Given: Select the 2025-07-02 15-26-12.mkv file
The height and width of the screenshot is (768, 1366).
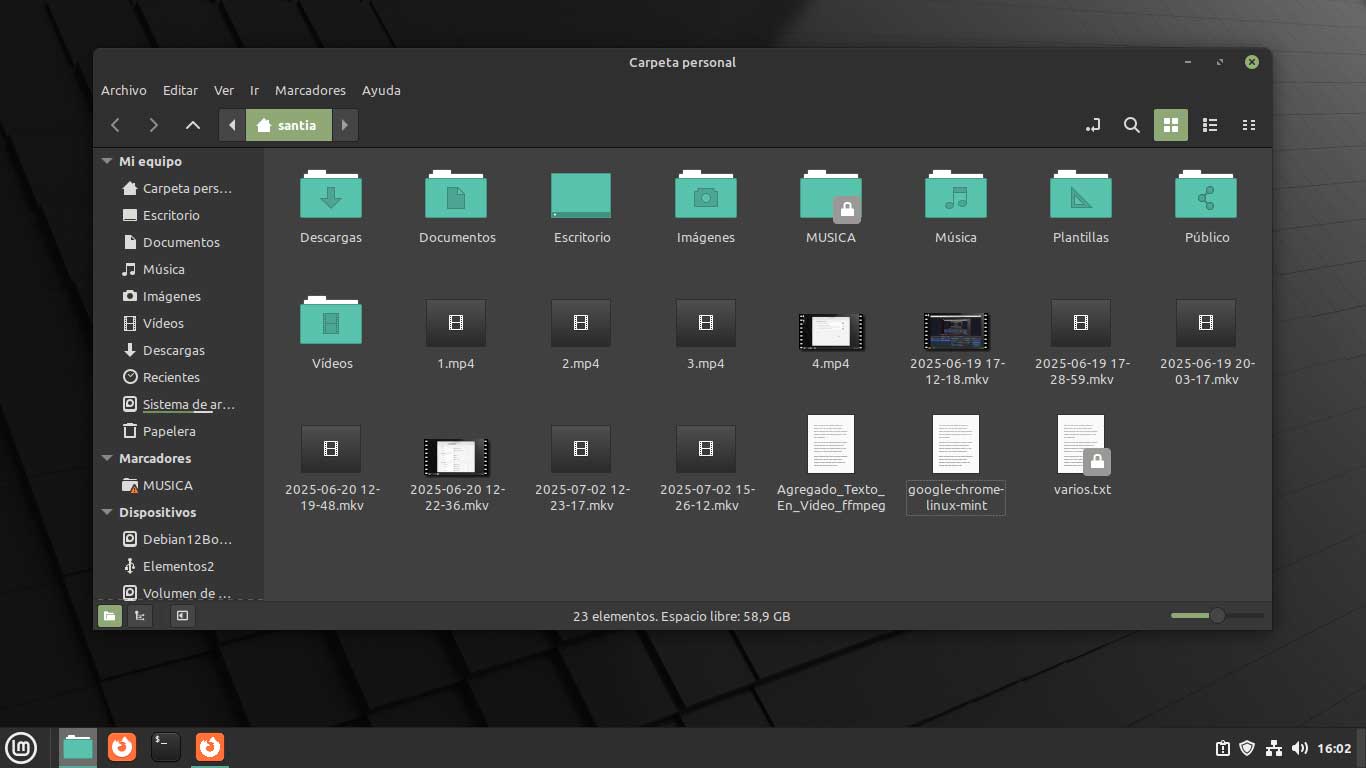Looking at the screenshot, I should (706, 448).
